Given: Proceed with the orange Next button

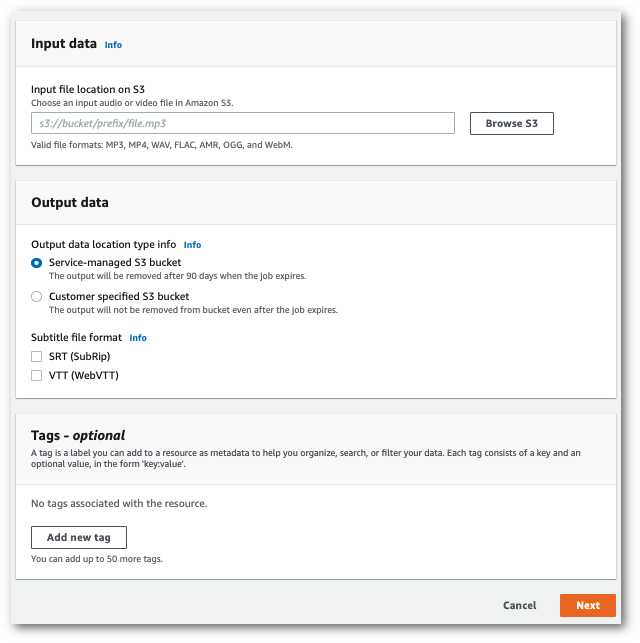Looking at the screenshot, I should [587, 605].
